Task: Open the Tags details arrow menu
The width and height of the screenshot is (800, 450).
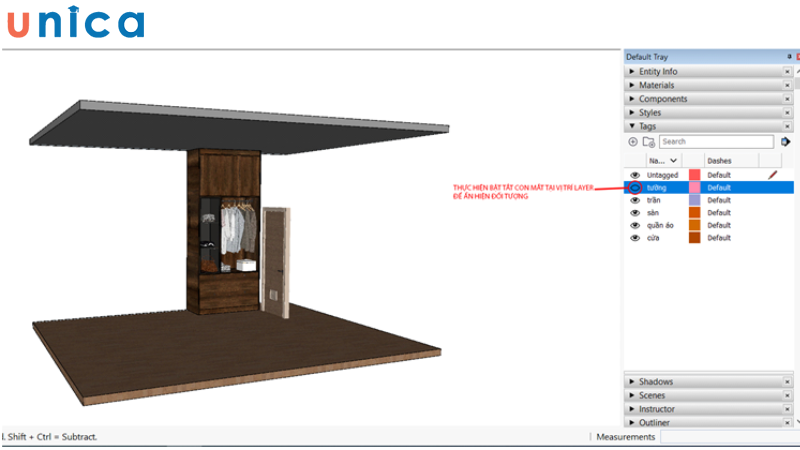Action: (785, 142)
